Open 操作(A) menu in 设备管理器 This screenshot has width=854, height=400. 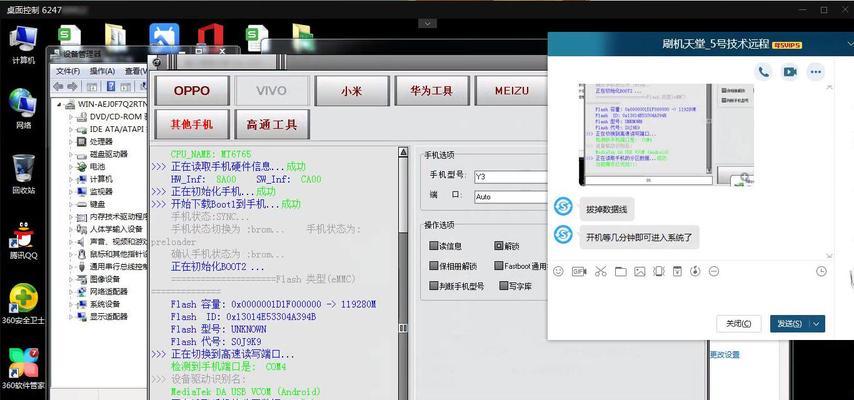tap(102, 71)
